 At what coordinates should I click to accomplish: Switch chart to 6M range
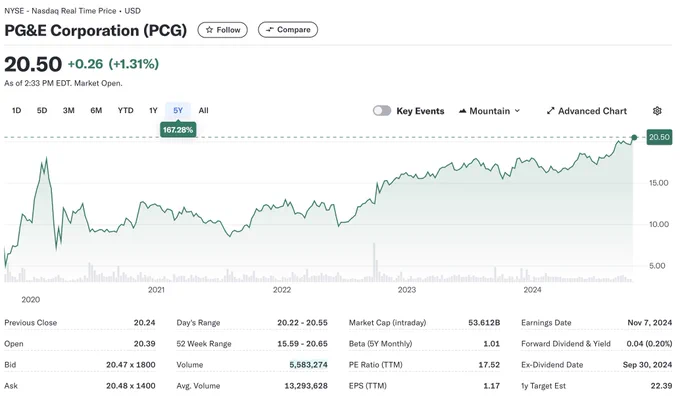point(96,111)
